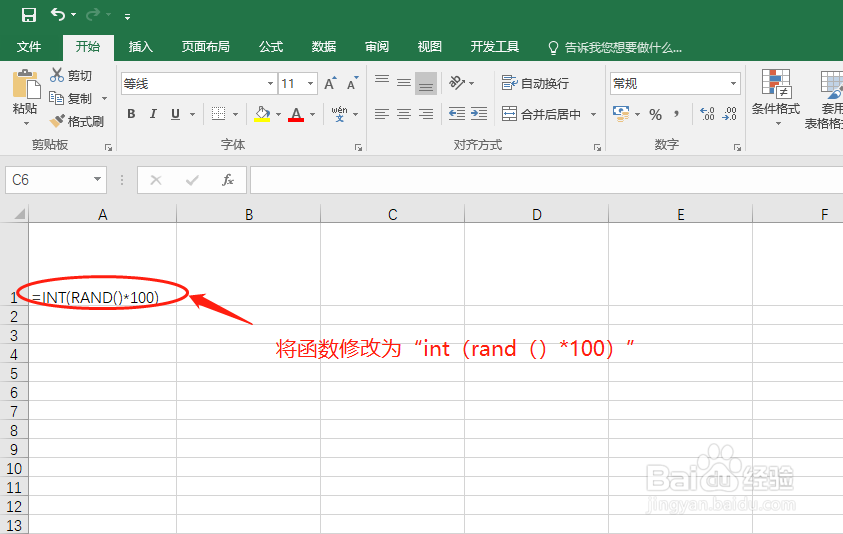Switch to the 页面布局 tab
Image resolution: width=843 pixels, height=534 pixels.
tap(205, 47)
